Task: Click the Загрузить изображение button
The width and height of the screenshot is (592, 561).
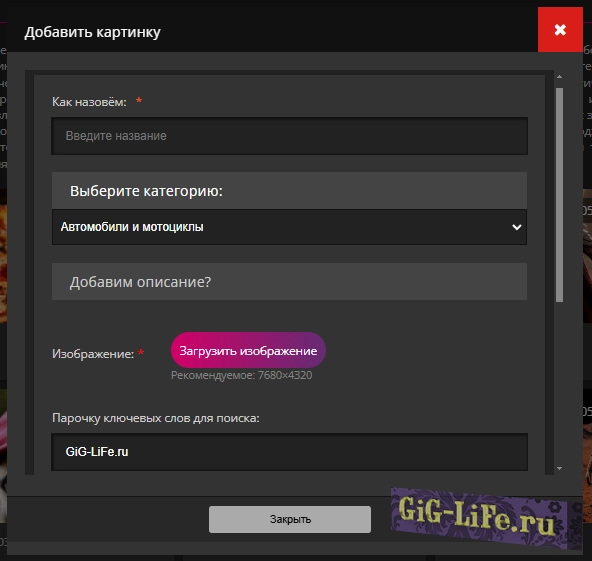Action: coord(248,350)
